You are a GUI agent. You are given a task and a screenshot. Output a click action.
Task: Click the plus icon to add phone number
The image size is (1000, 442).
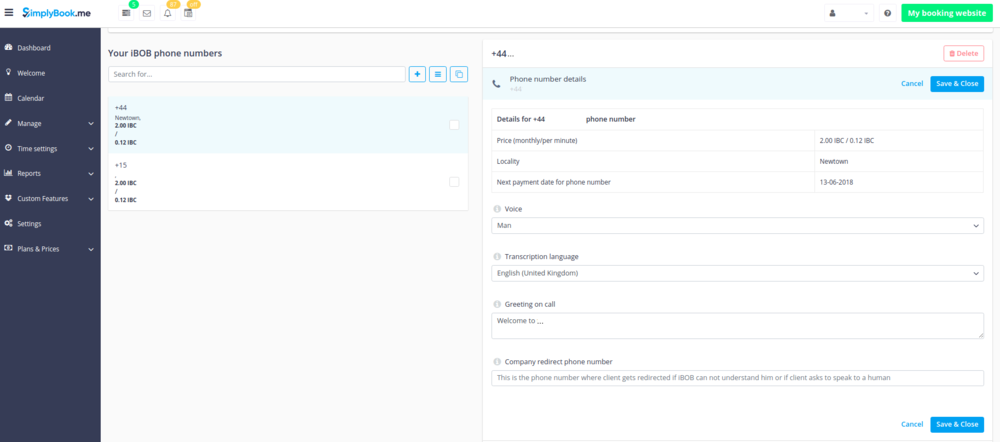pos(417,74)
